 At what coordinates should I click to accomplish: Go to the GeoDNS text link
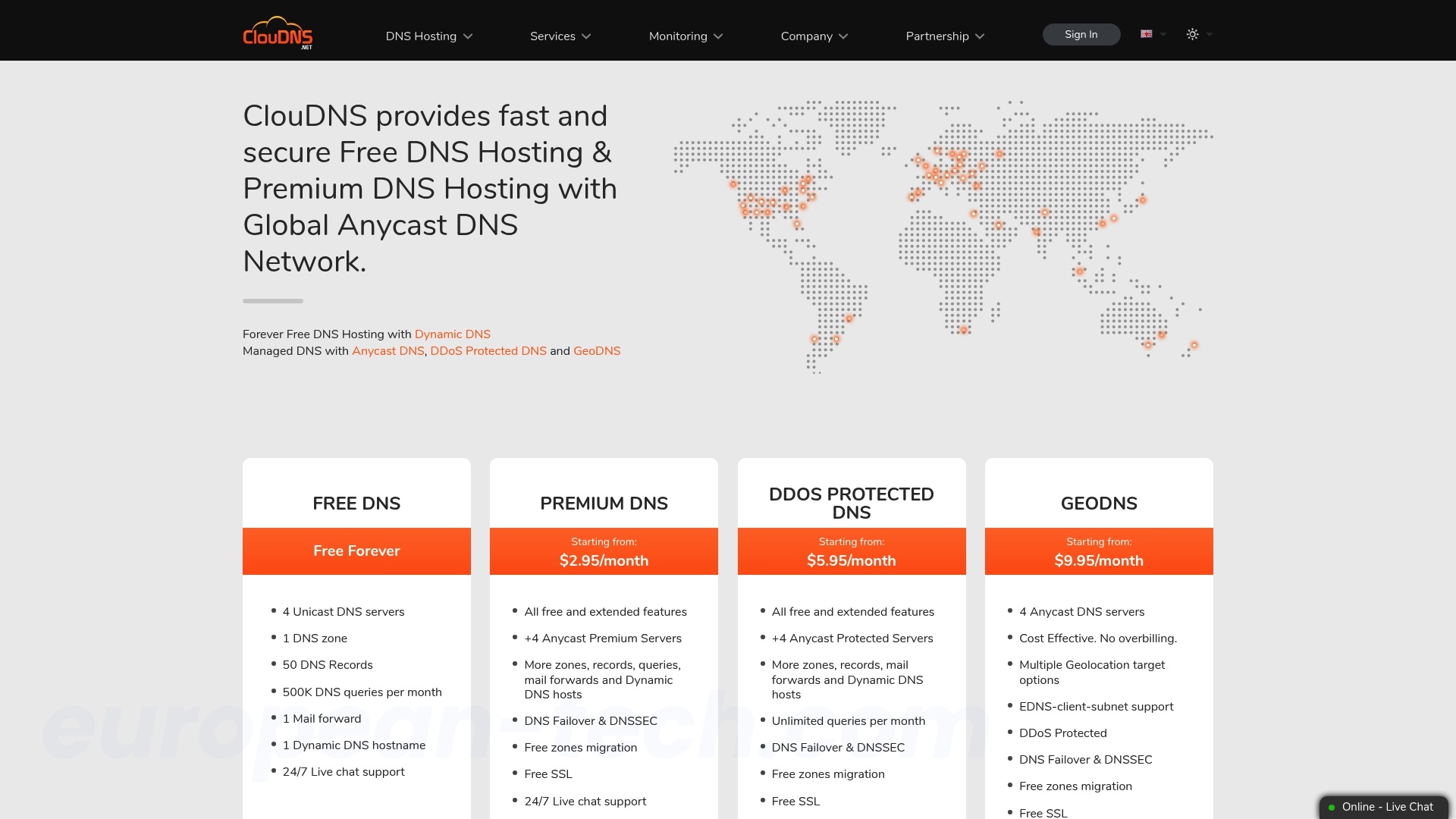coord(596,351)
